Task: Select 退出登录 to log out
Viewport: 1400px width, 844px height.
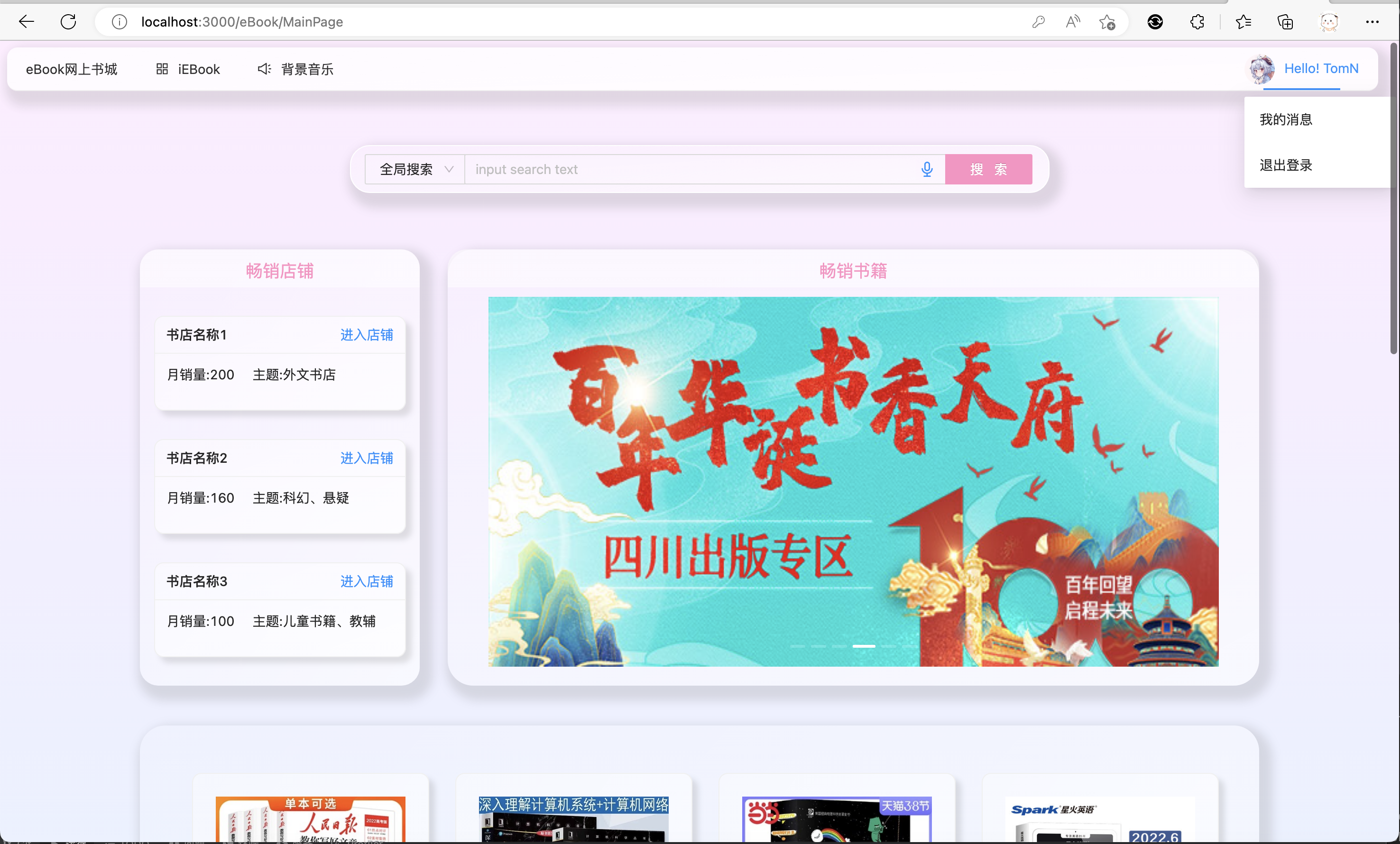Action: tap(1285, 165)
